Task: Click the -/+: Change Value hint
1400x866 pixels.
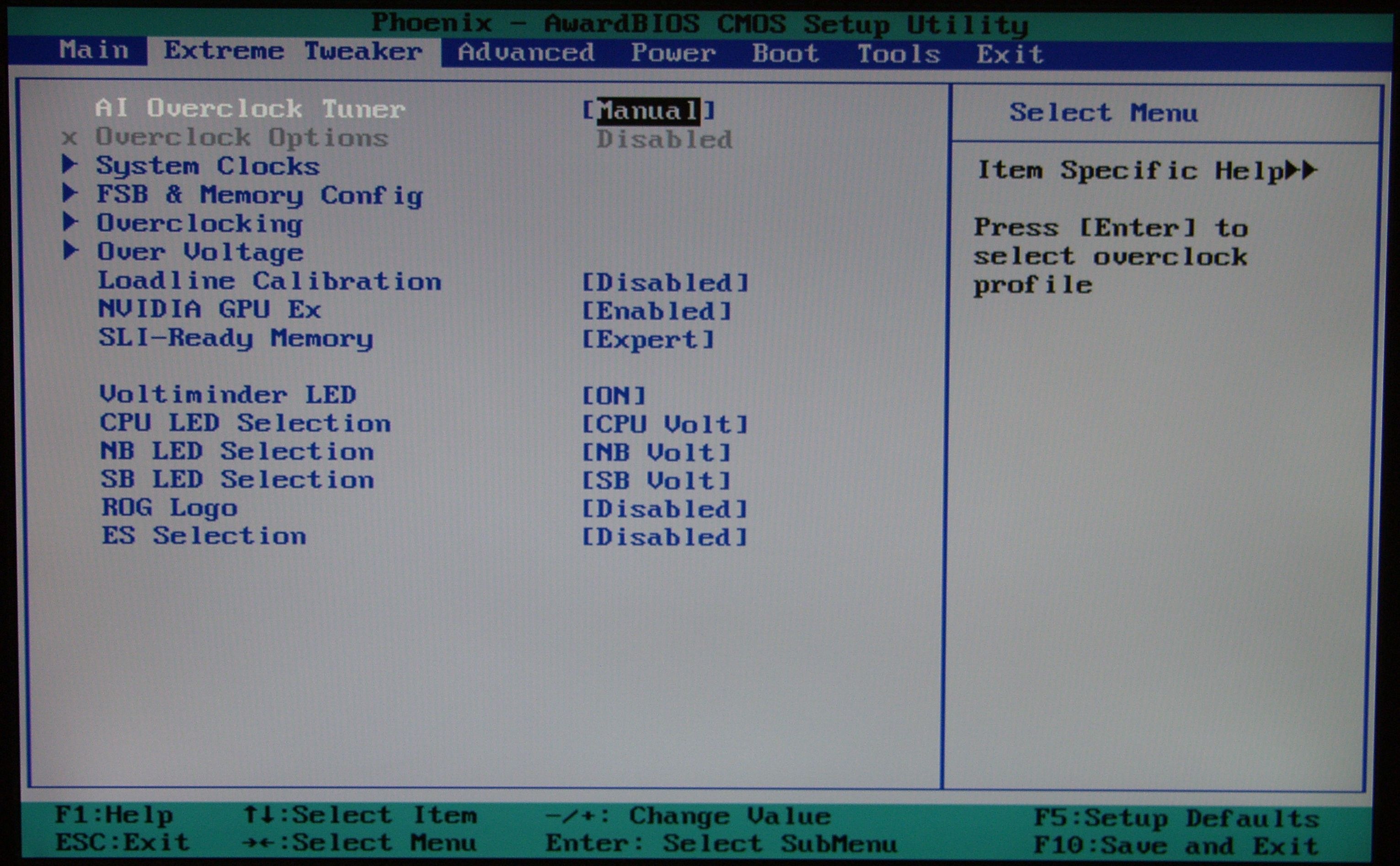Action: click(687, 816)
